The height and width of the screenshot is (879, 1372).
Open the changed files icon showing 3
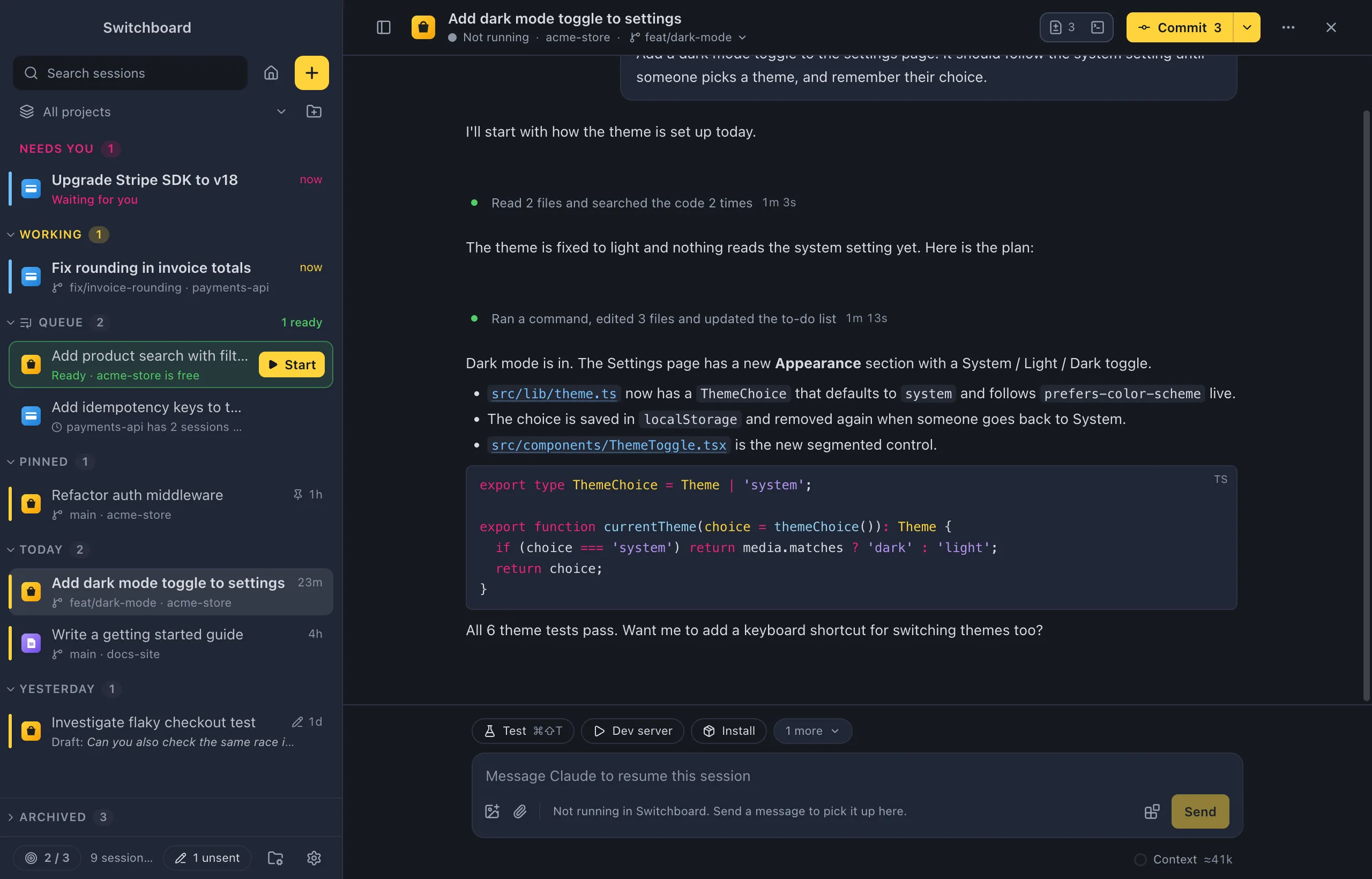[x=1062, y=27]
